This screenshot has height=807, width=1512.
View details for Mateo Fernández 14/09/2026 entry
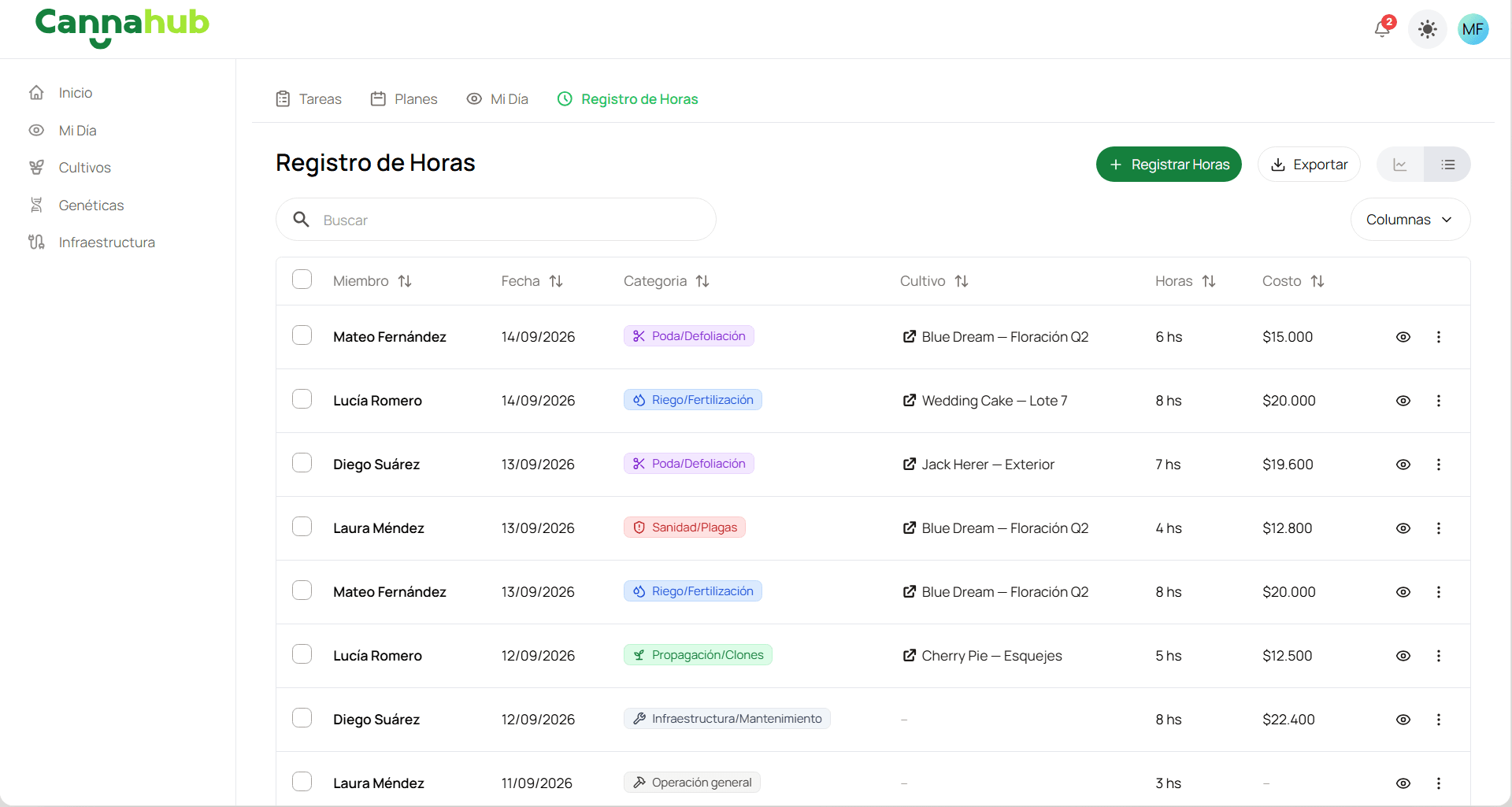[x=1403, y=337]
